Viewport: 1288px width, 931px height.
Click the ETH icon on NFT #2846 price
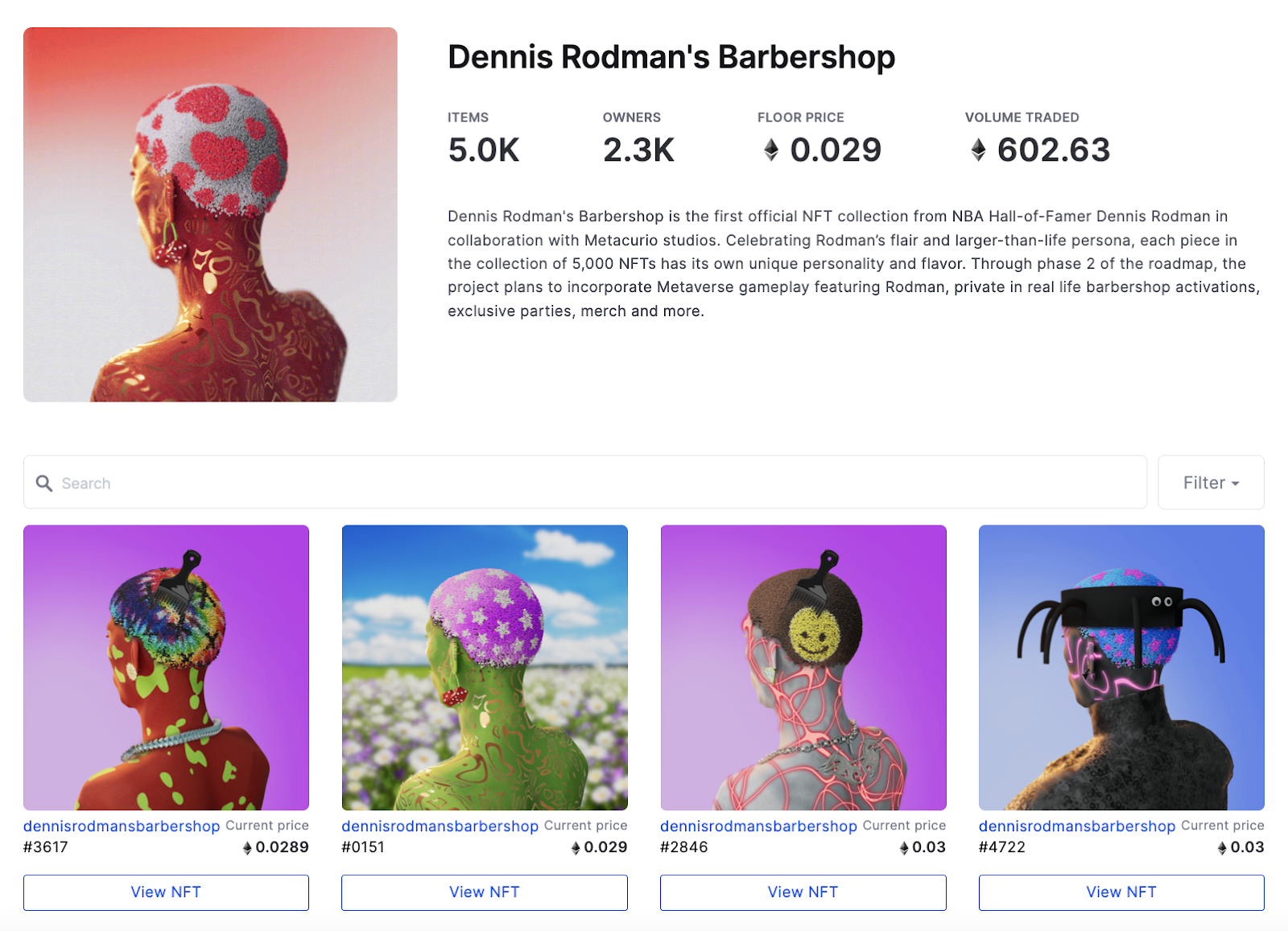point(904,848)
